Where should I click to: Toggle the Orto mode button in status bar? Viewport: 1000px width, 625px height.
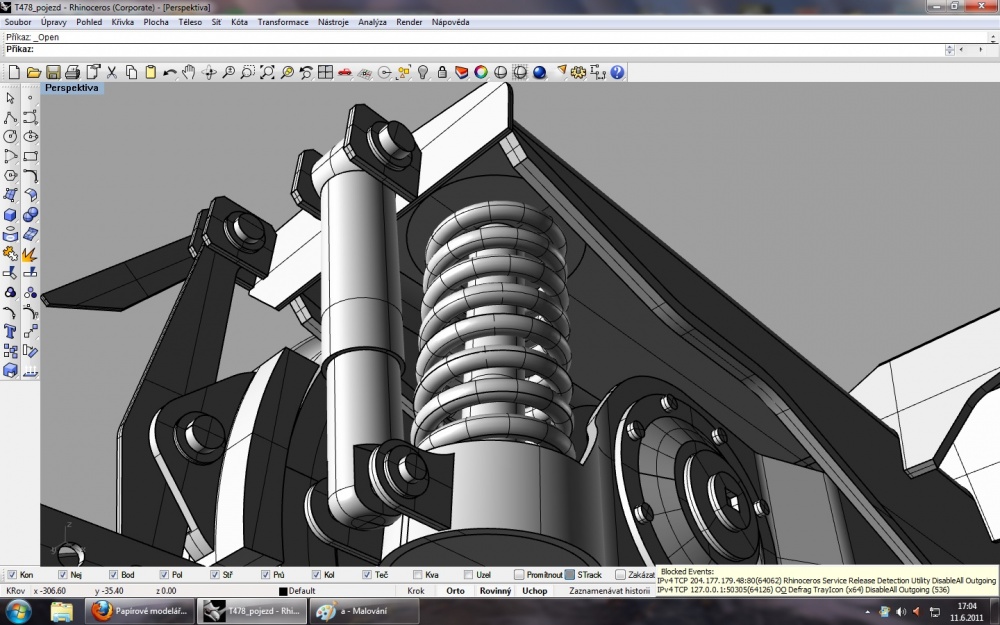pyautogui.click(x=455, y=591)
